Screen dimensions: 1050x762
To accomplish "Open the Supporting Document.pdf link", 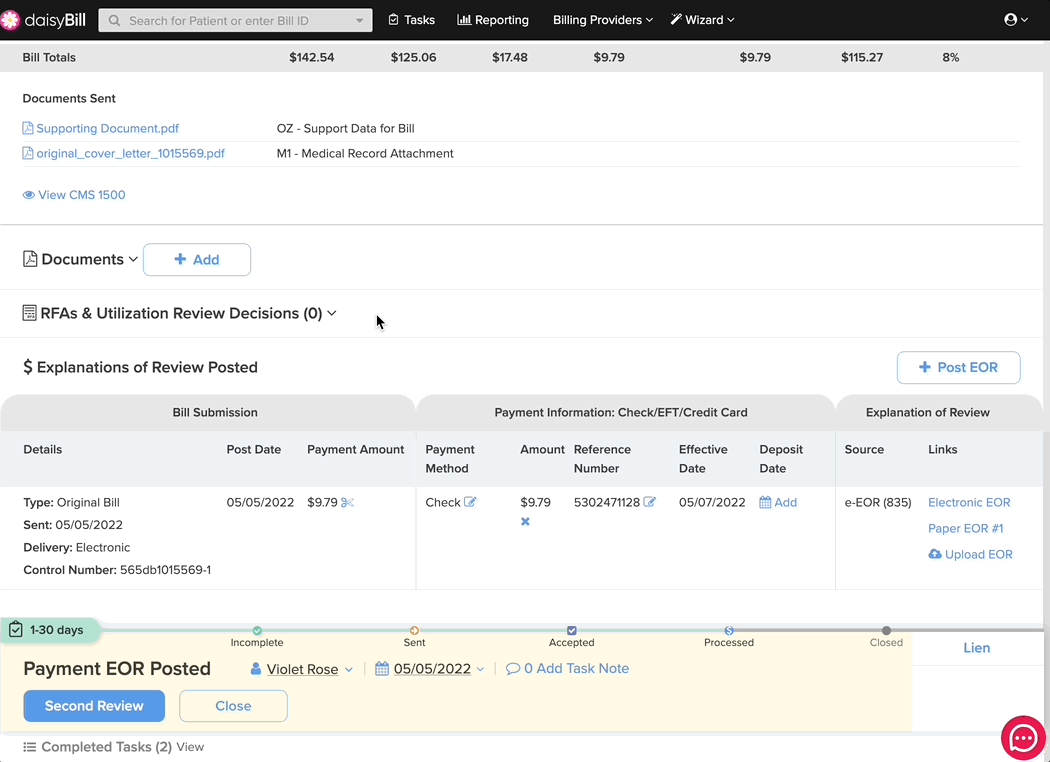I will pos(107,129).
